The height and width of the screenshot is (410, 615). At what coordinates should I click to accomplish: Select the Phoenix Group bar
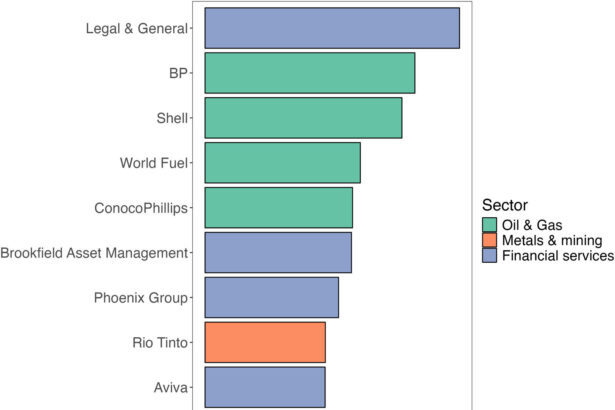click(272, 297)
